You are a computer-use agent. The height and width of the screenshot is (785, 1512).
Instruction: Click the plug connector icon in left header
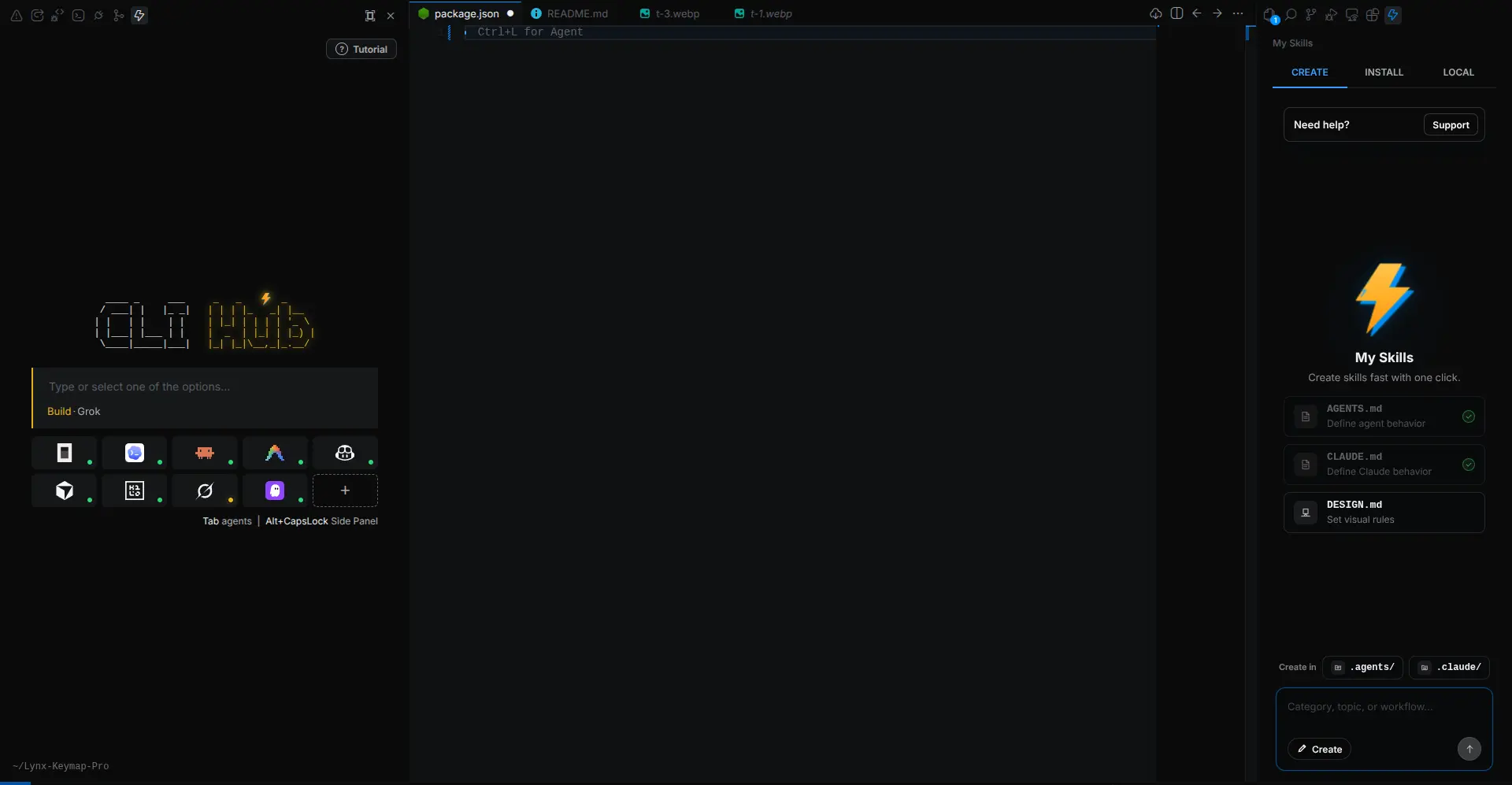coord(98,15)
